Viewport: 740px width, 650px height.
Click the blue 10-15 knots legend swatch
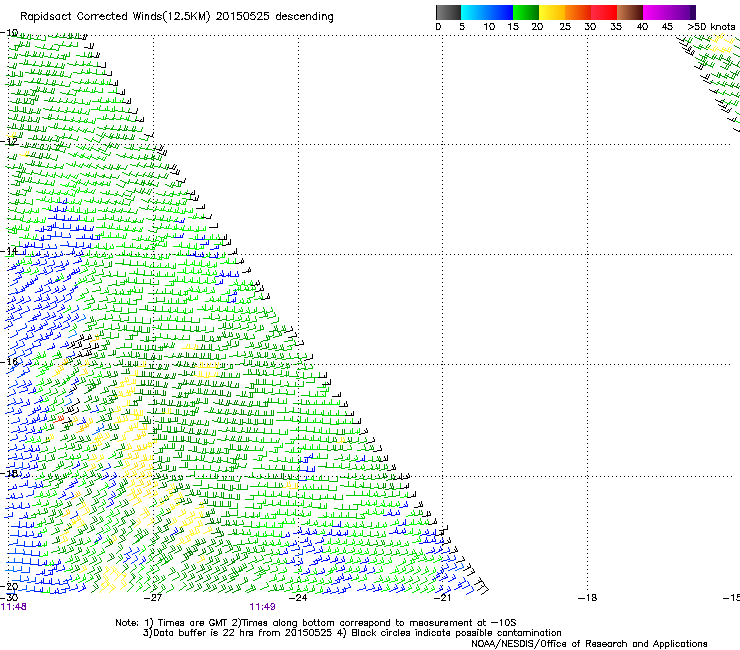[x=499, y=12]
